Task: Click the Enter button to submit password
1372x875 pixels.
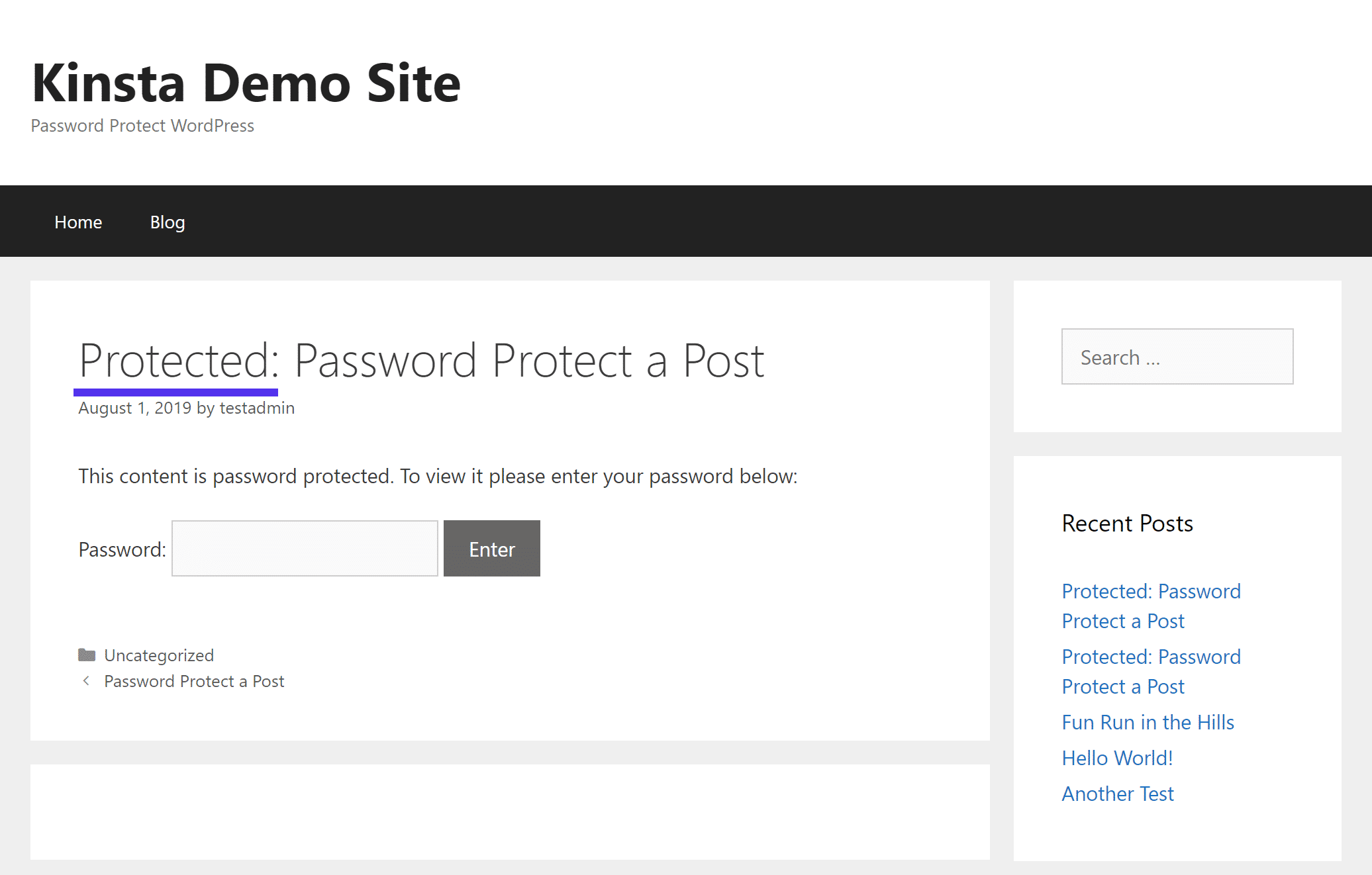Action: (491, 548)
